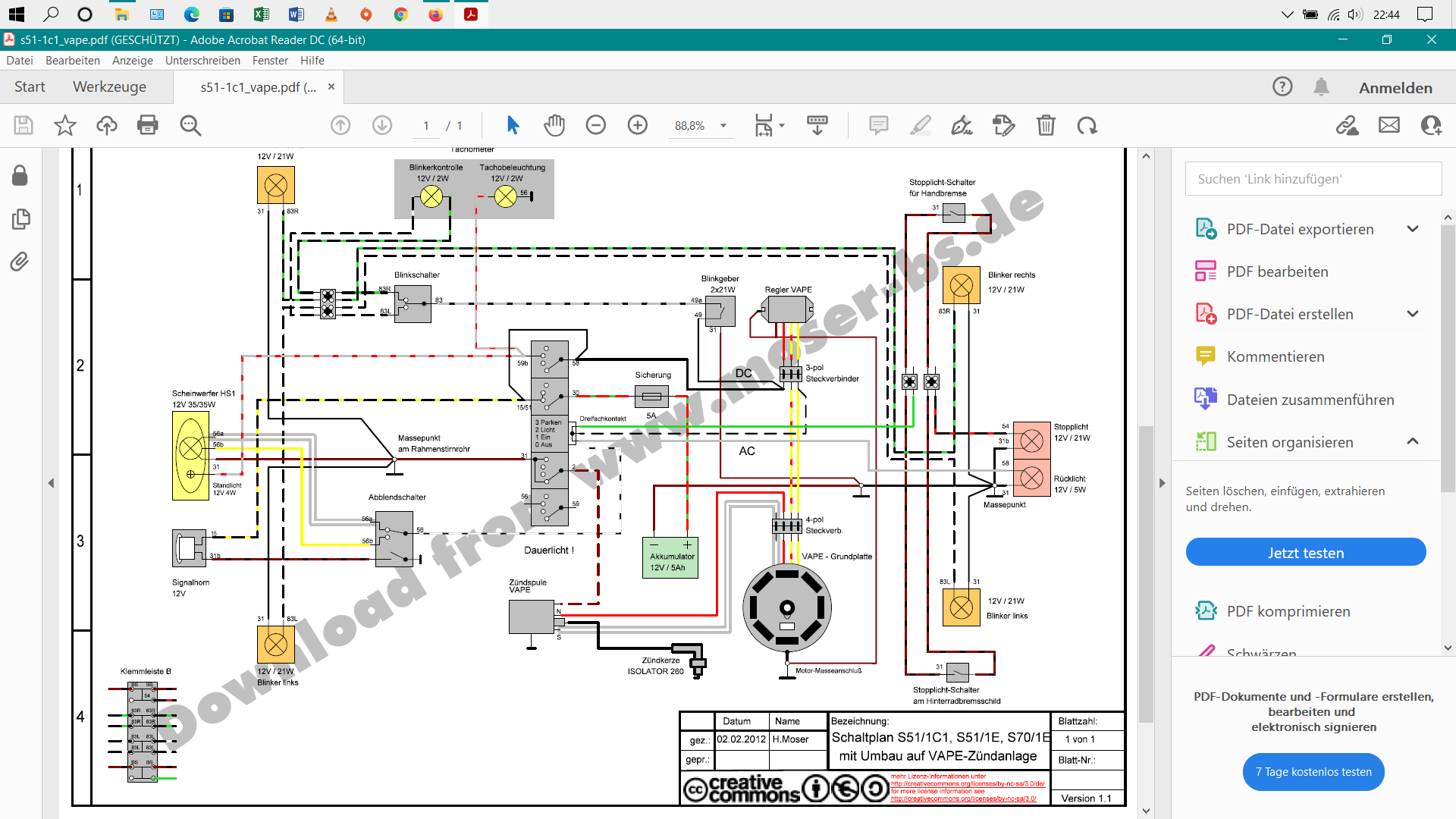The height and width of the screenshot is (819, 1456).
Task: Click the print icon in toolbar
Action: 148,125
